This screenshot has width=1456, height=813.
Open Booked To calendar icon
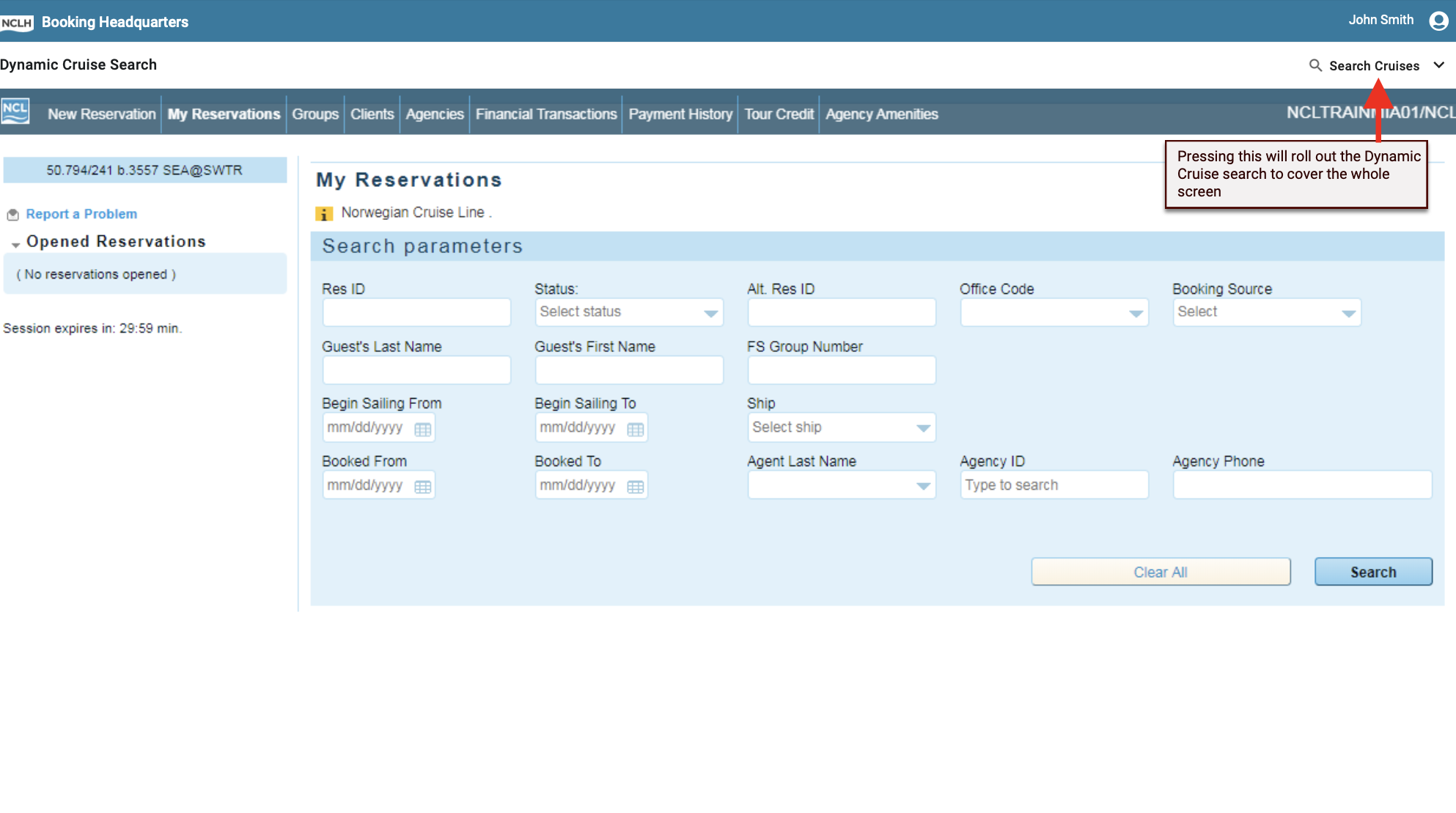[x=636, y=487]
